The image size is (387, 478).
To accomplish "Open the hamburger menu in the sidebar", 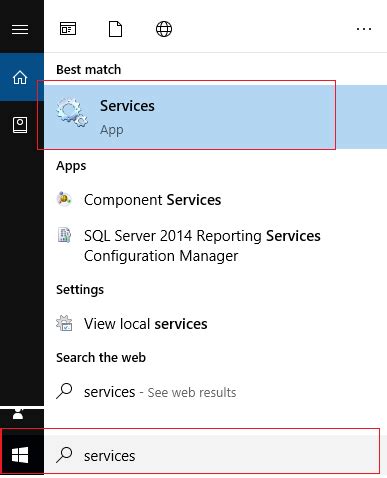I will click(x=20, y=29).
